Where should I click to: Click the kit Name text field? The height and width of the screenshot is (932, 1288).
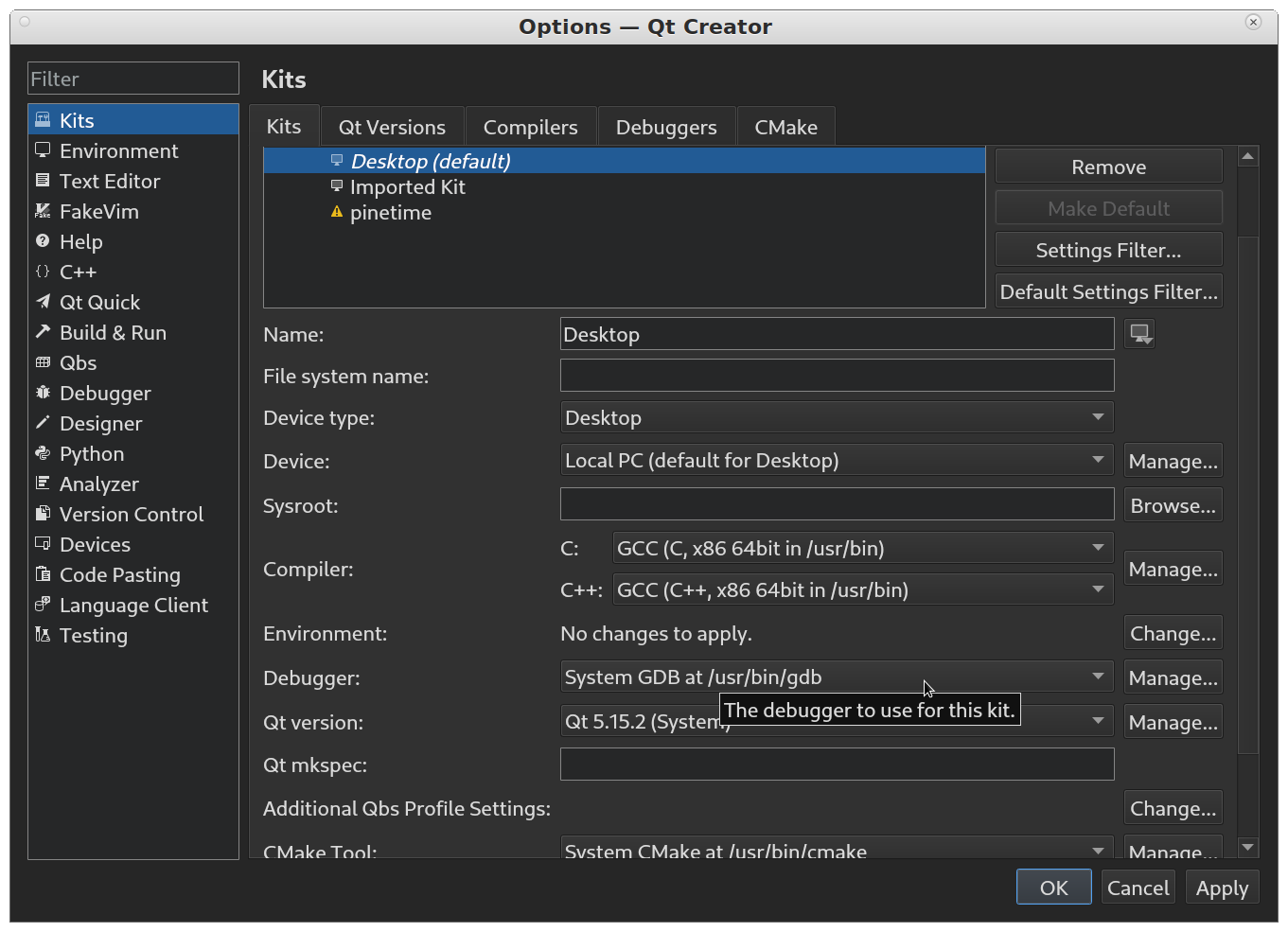pos(837,334)
